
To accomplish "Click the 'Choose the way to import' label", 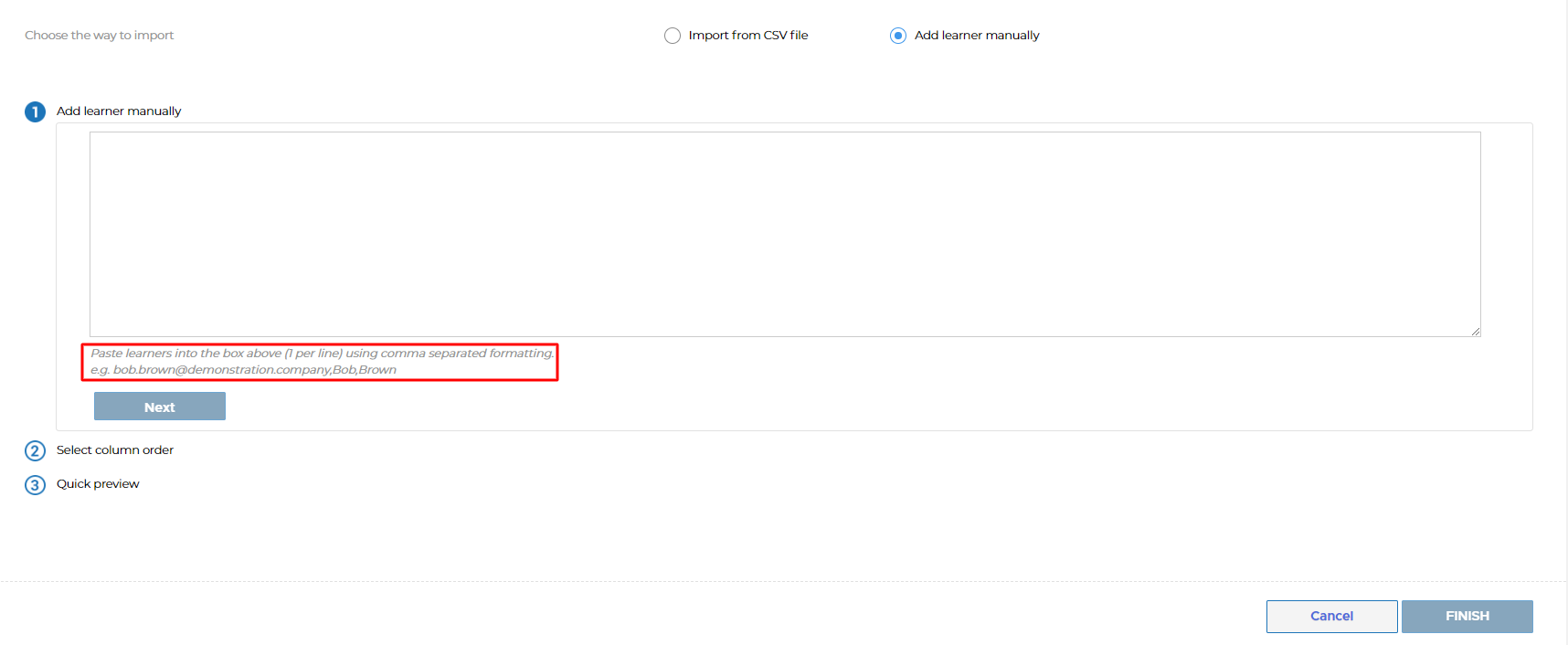I will [x=99, y=36].
